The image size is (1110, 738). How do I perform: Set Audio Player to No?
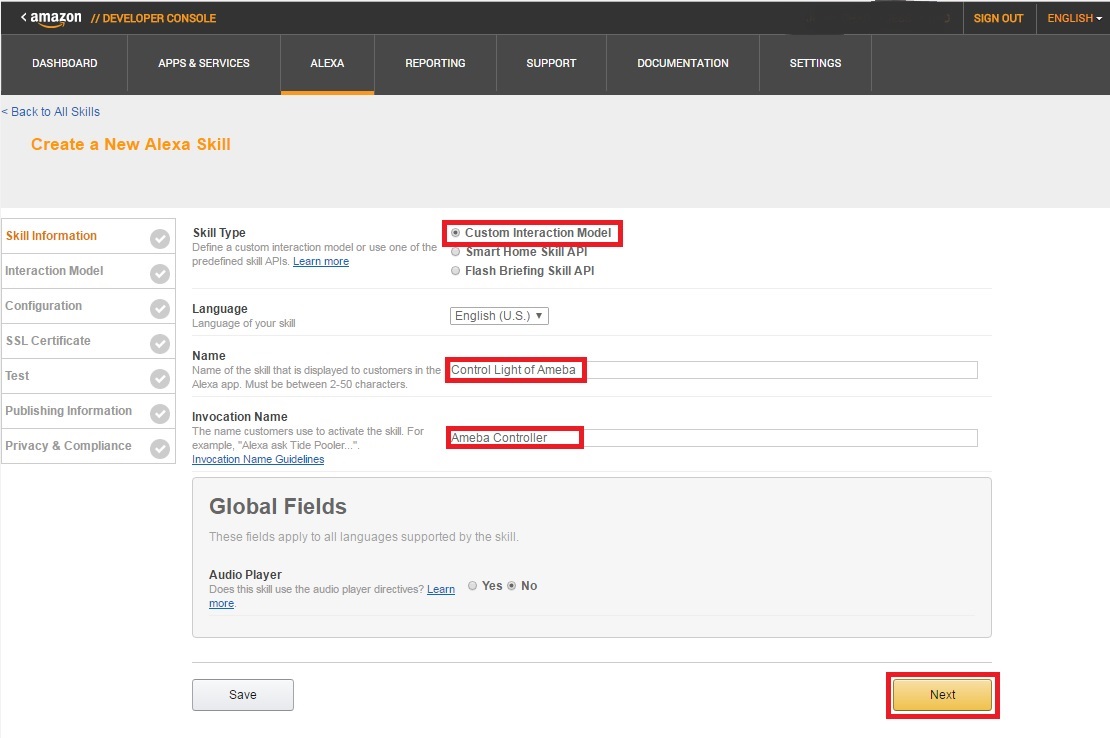pos(511,586)
